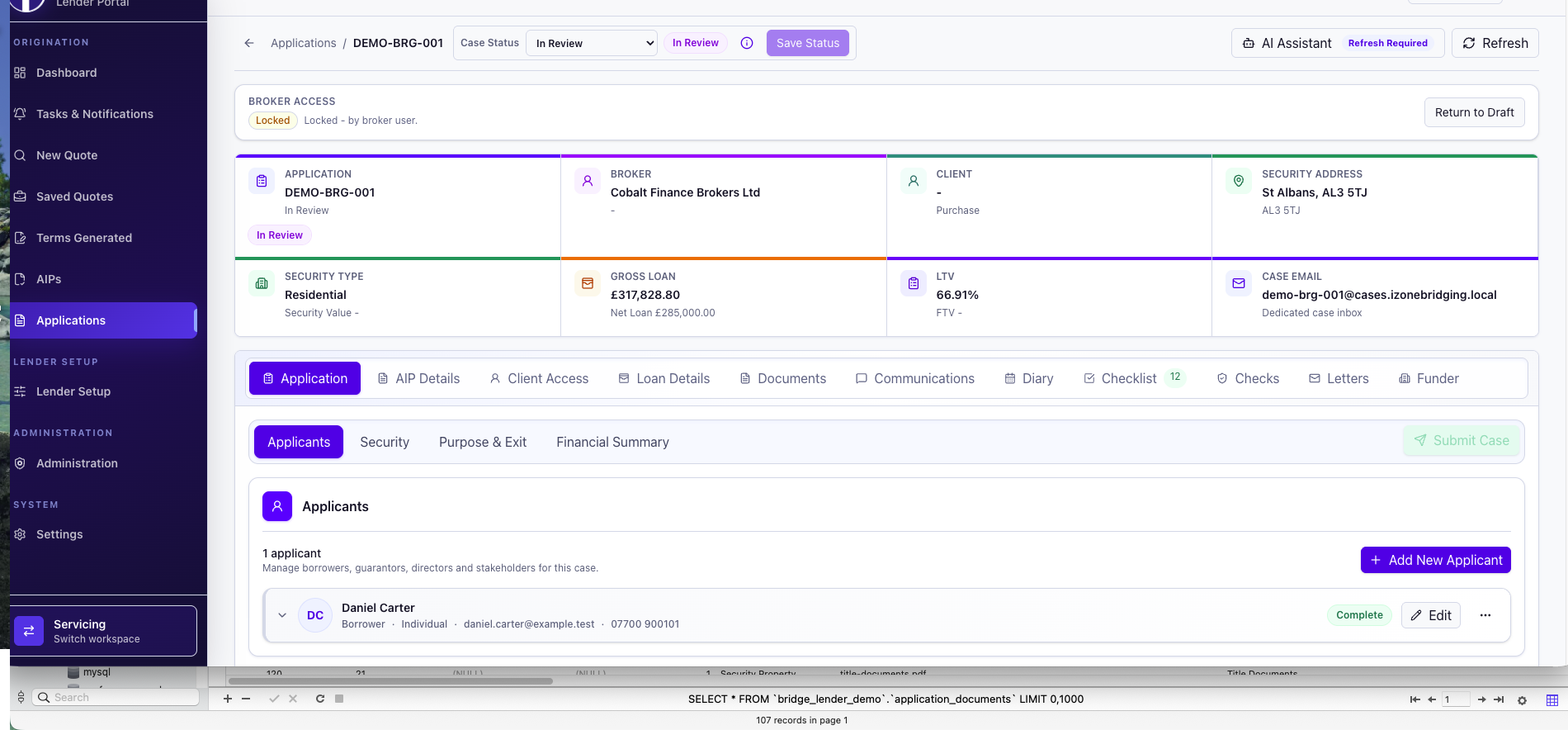Click the Save Status button
The width and height of the screenshot is (1568, 730).
click(807, 43)
